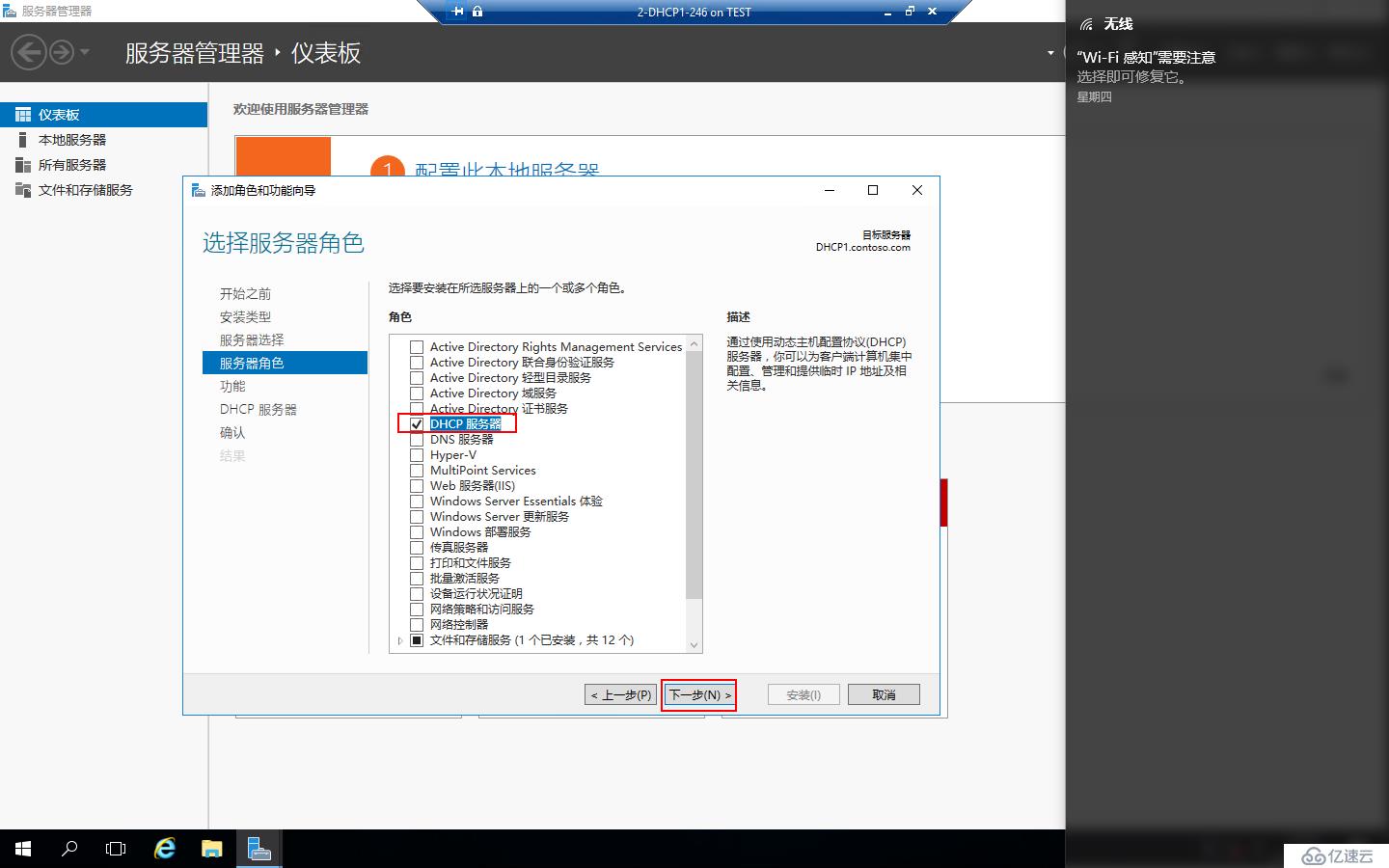Click Server Manager taskbar icon
The width and height of the screenshot is (1389, 868).
click(x=259, y=849)
